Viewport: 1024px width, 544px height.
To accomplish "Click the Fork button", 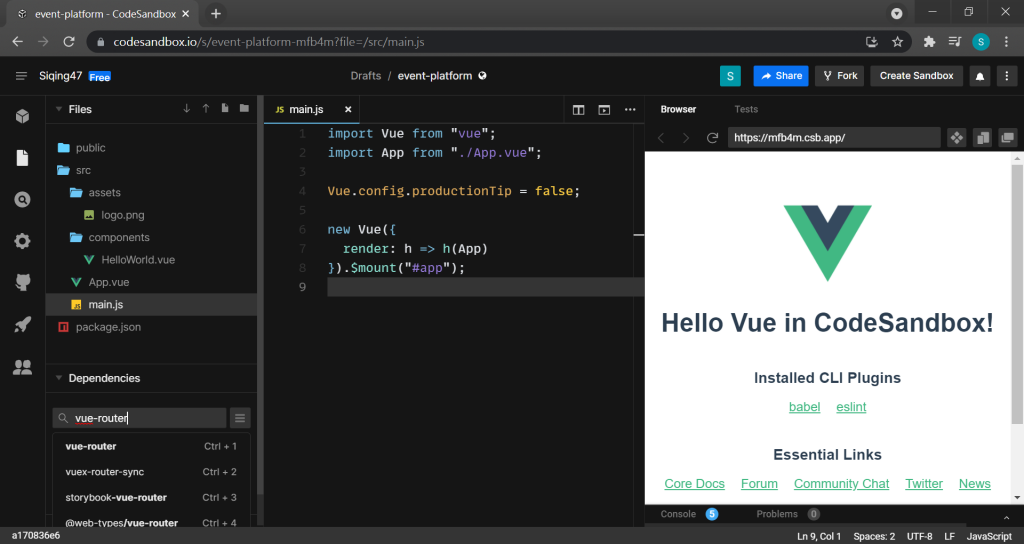I will pos(840,76).
